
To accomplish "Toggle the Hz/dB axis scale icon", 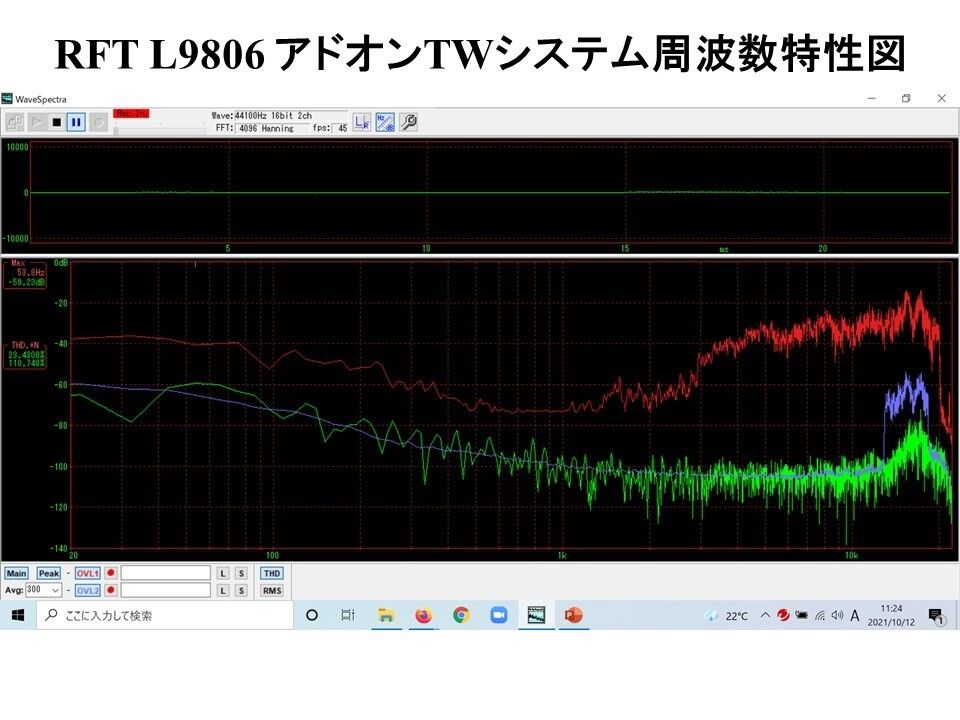I will pos(384,122).
